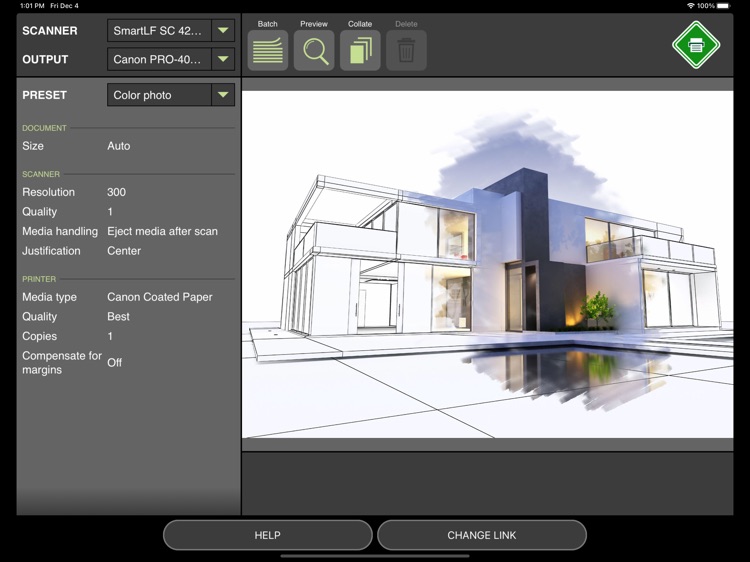This screenshot has width=750, height=562.
Task: Click the Media type label
Action: (x=49, y=297)
